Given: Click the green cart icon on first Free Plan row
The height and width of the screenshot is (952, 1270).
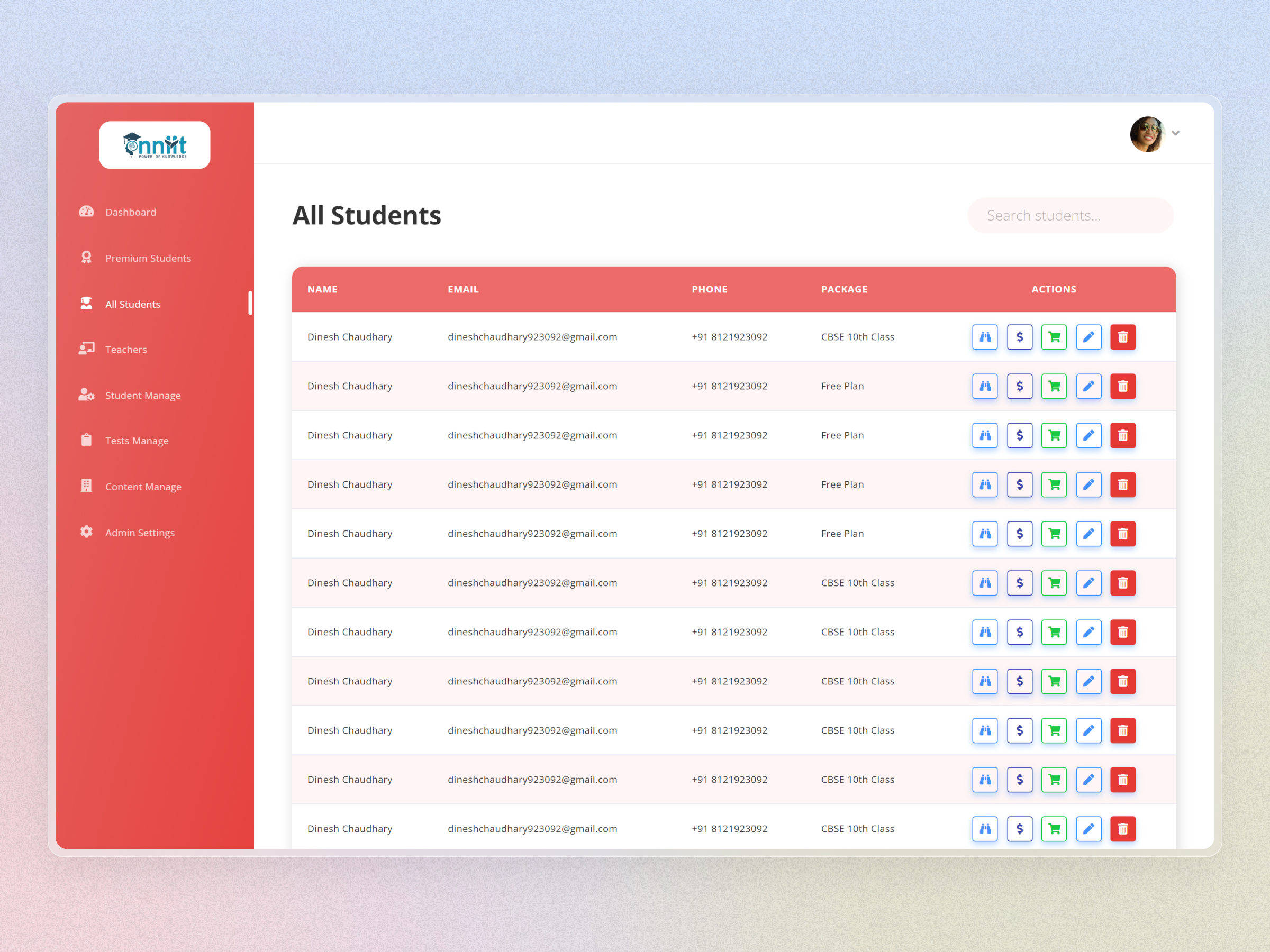Looking at the screenshot, I should pos(1054,386).
